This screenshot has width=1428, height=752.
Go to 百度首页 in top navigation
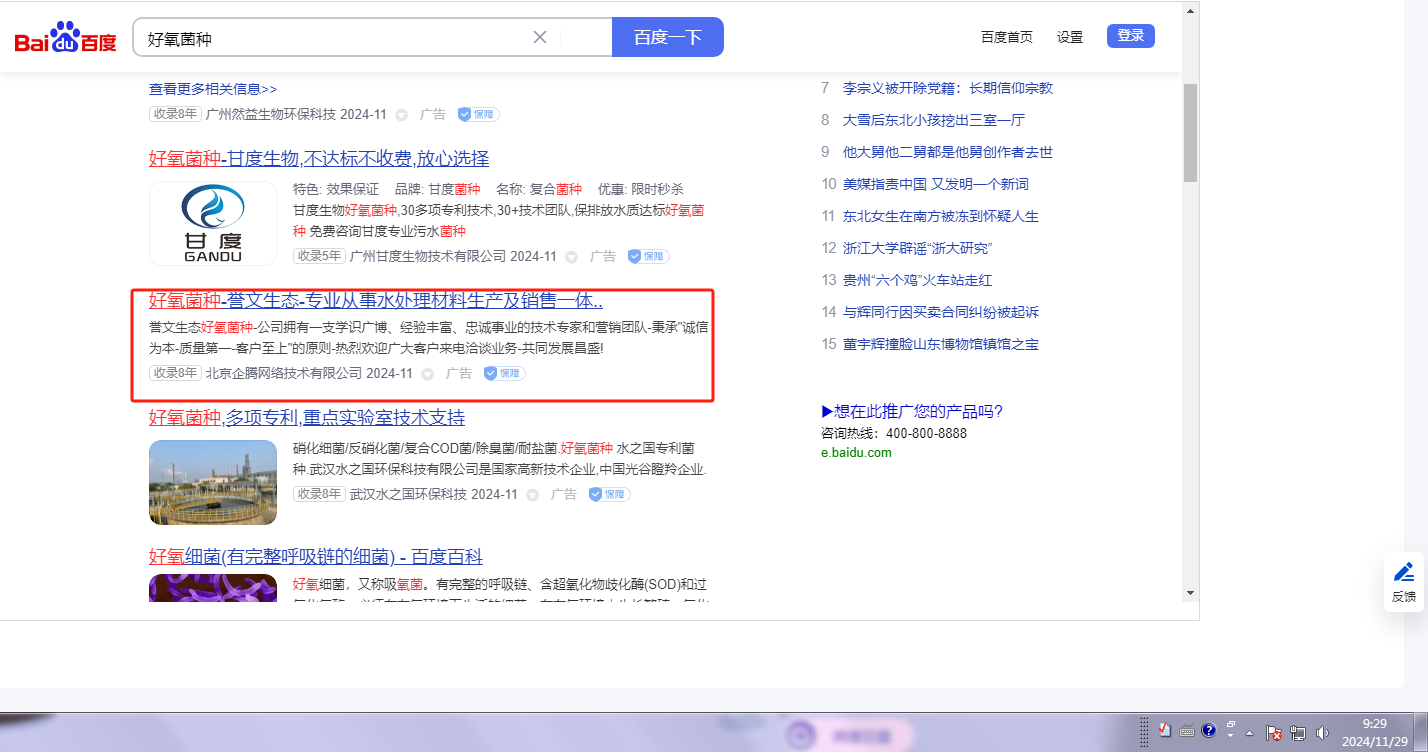pos(1006,37)
